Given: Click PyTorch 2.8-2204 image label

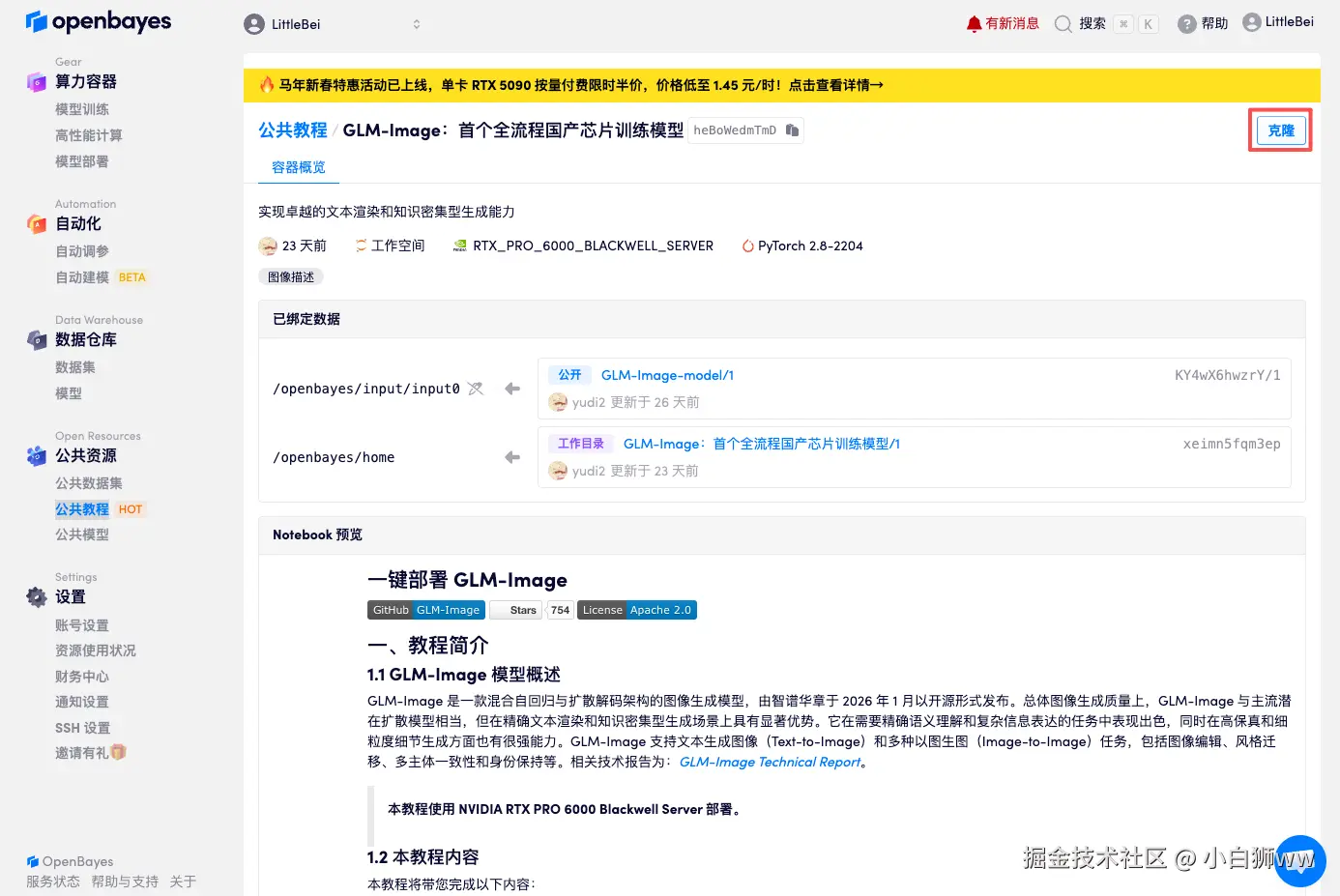Looking at the screenshot, I should point(810,246).
